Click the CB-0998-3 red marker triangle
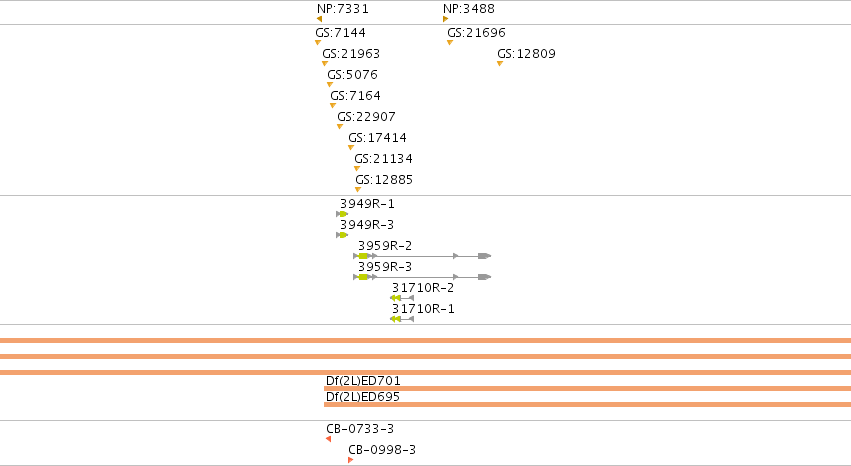 pos(351,460)
